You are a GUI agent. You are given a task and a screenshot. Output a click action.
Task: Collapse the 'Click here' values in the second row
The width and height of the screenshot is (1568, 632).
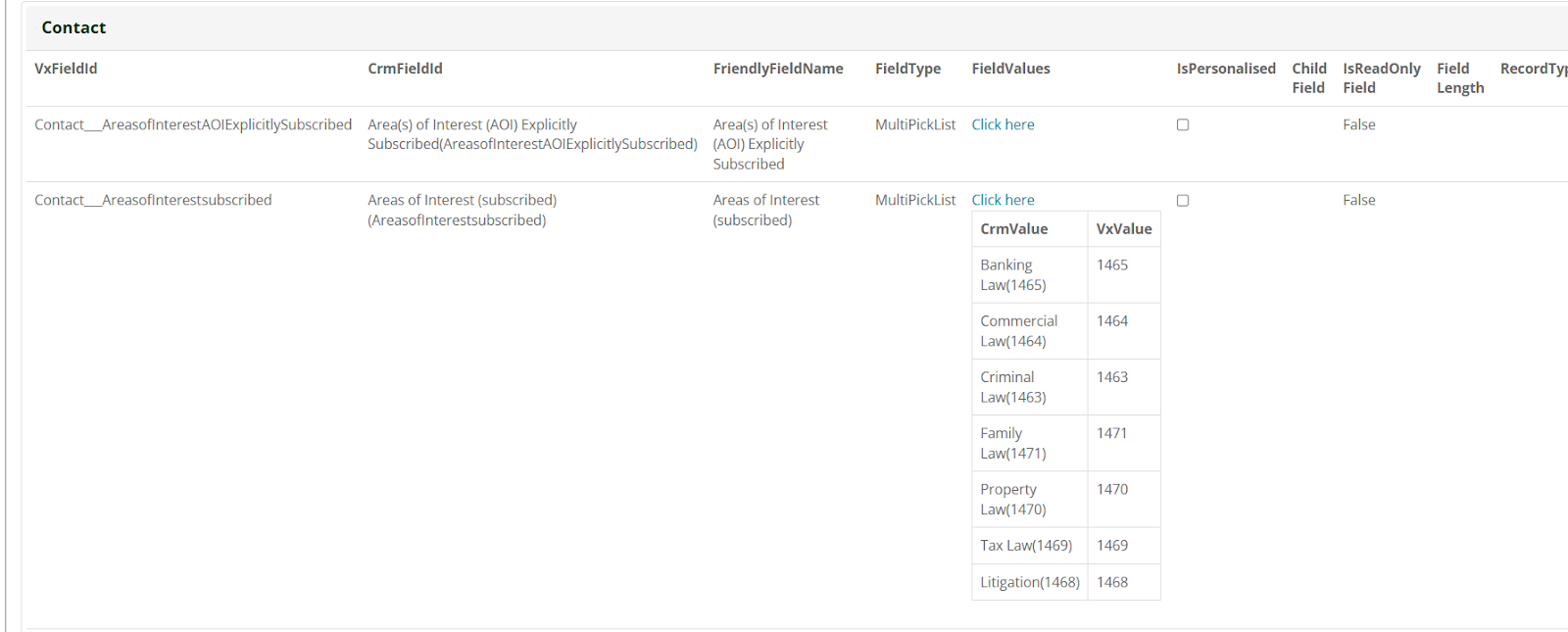coord(1003,200)
